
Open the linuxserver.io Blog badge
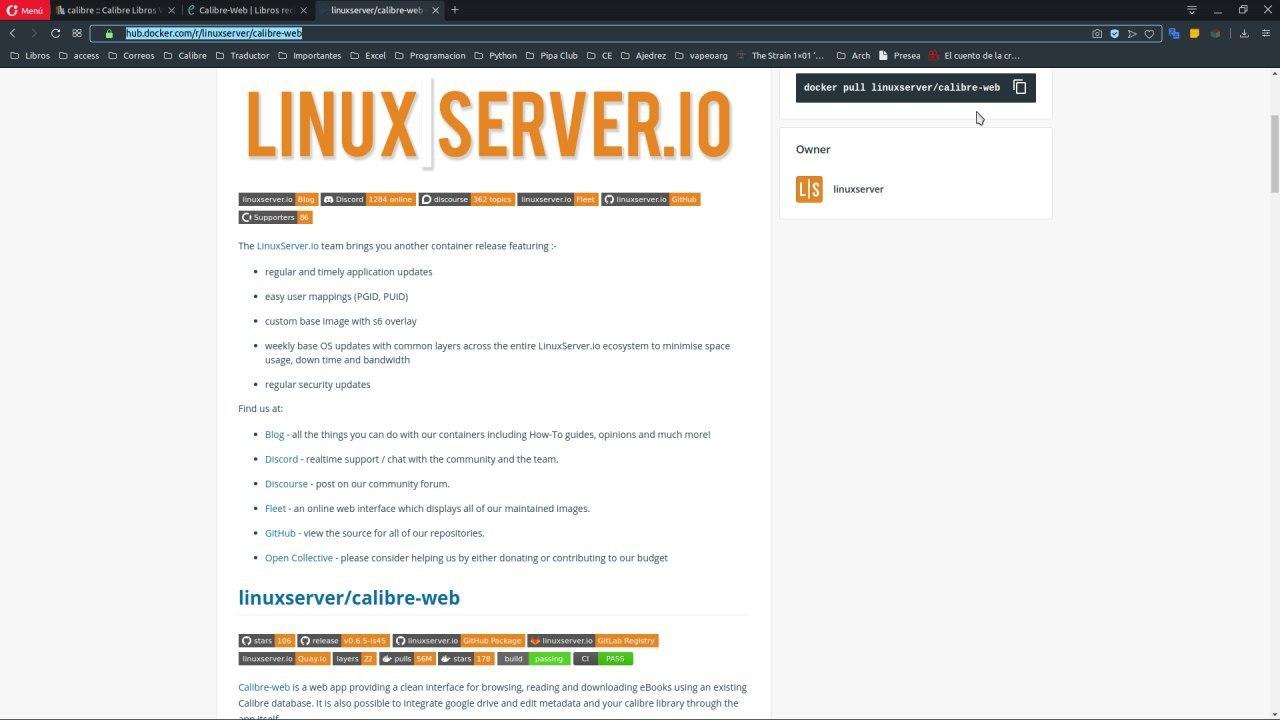coord(278,199)
